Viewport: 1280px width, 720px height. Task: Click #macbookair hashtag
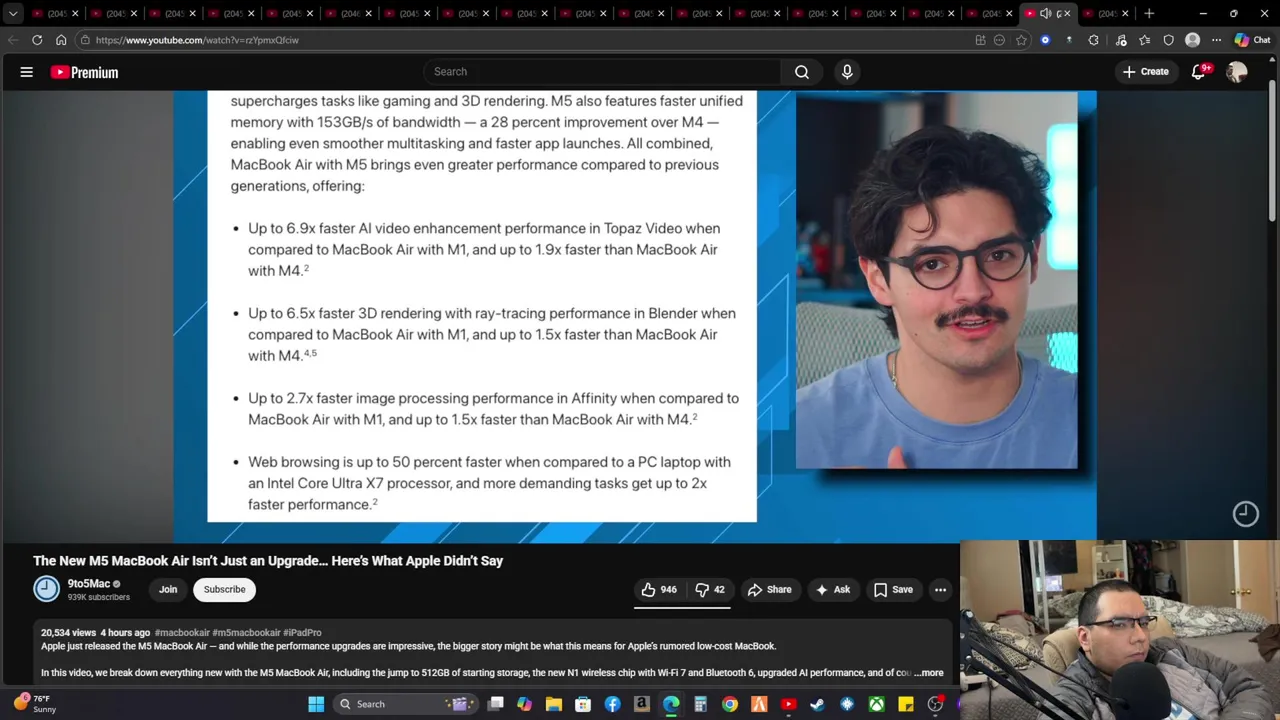182,633
